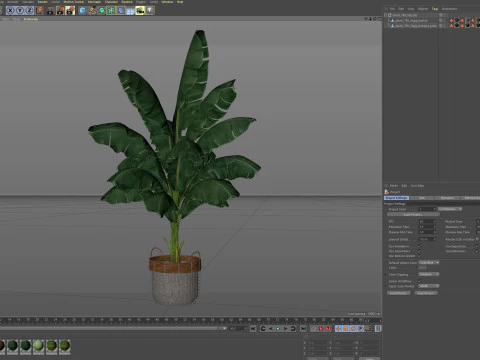Image resolution: width=480 pixels, height=360 pixels.
Task: Select the light green material thumbnail
Action: click(x=38, y=346)
